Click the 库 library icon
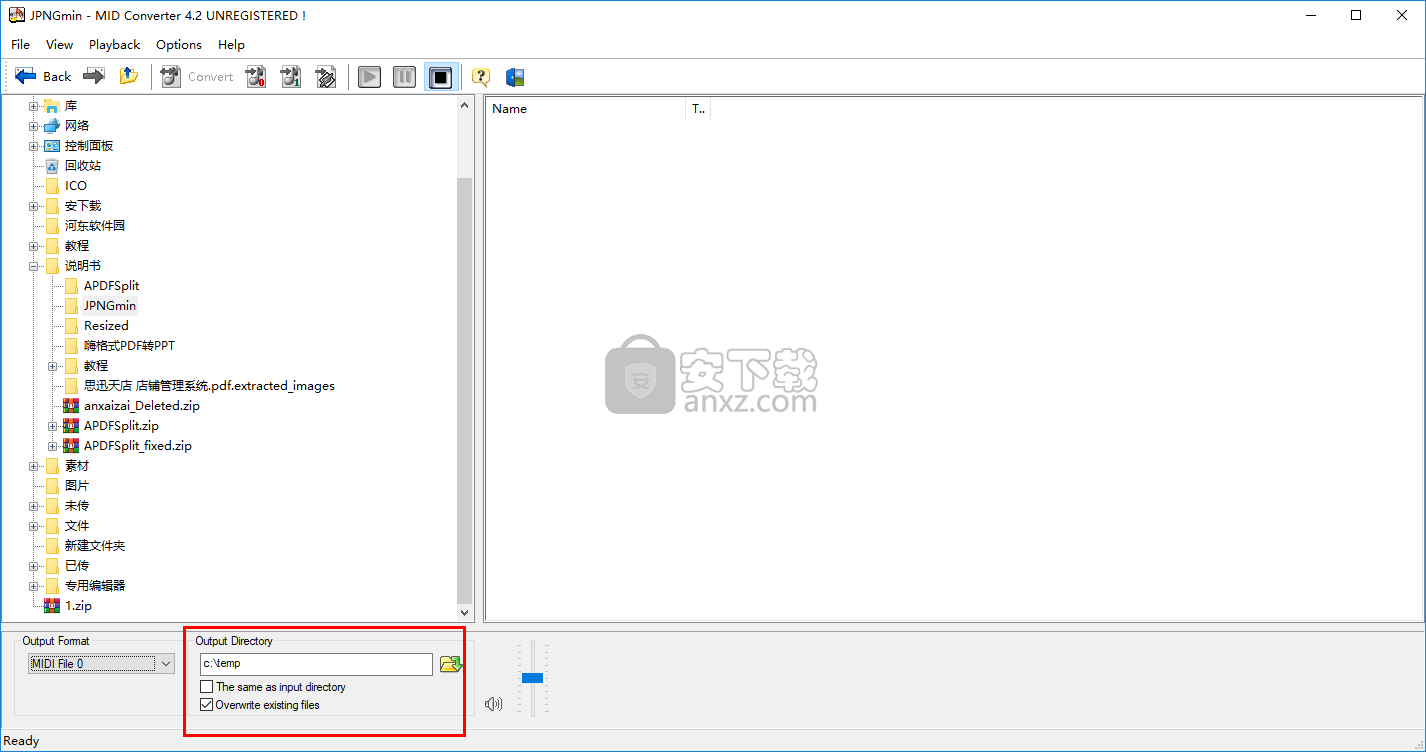This screenshot has height=752, width=1426. 52,106
